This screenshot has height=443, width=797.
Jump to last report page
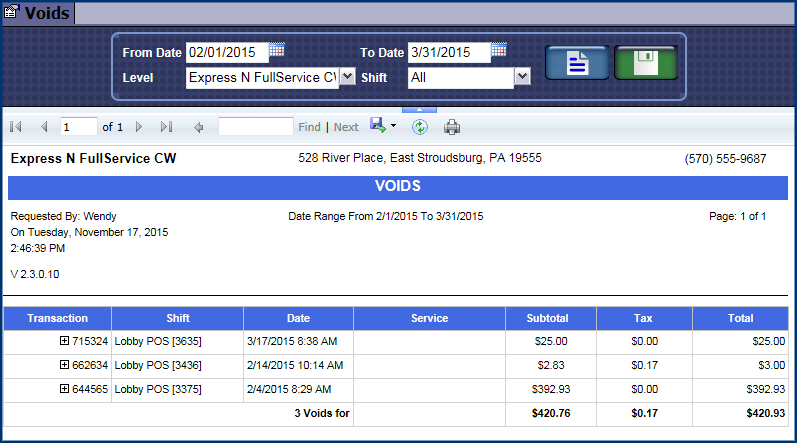pyautogui.click(x=166, y=127)
